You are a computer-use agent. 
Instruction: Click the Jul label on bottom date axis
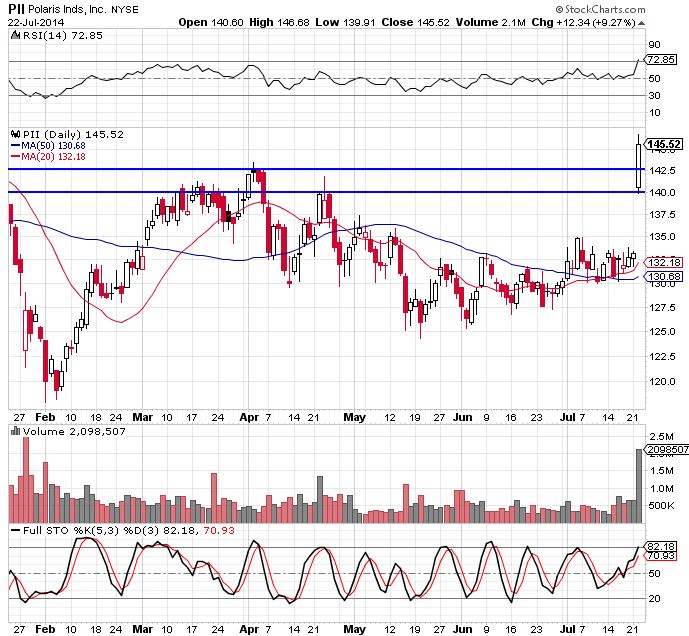pyautogui.click(x=568, y=629)
